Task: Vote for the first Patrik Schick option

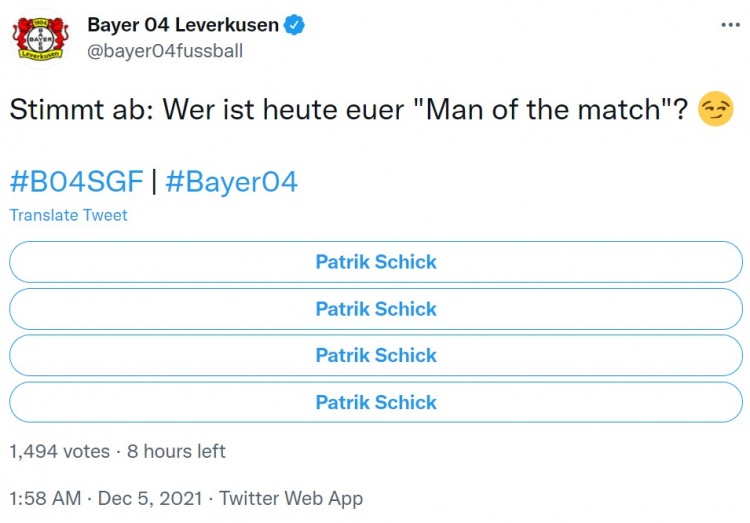Action: tap(376, 262)
